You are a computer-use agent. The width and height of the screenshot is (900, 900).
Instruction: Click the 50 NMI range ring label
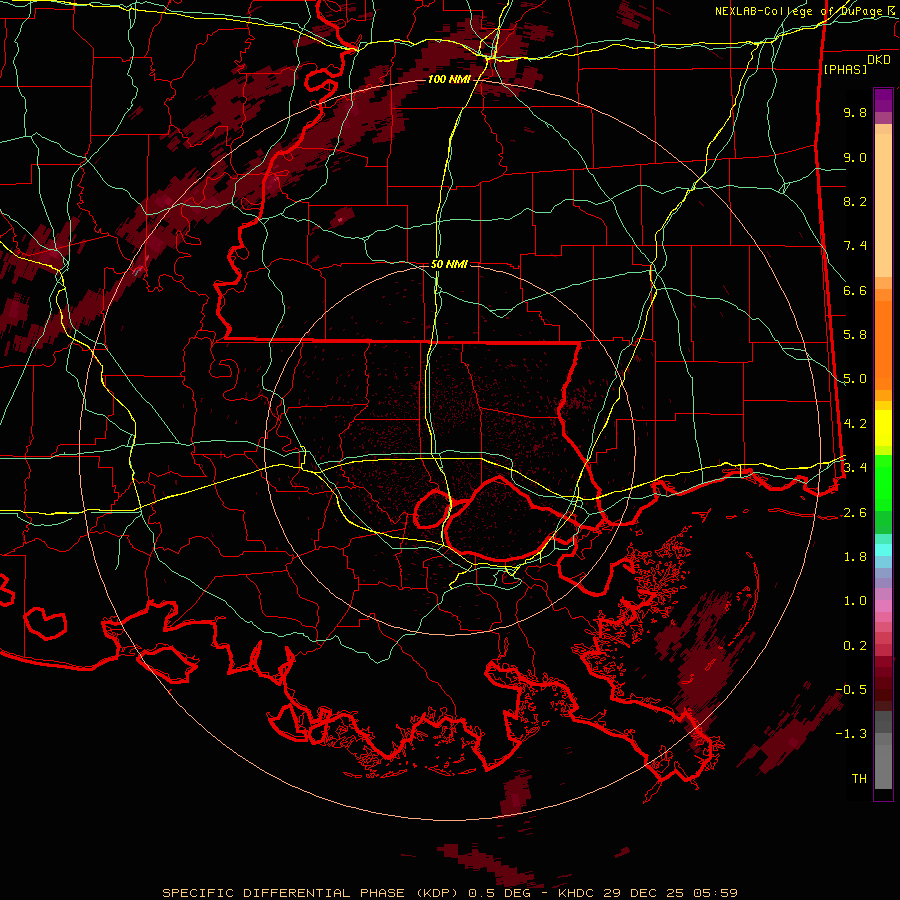coord(449,264)
